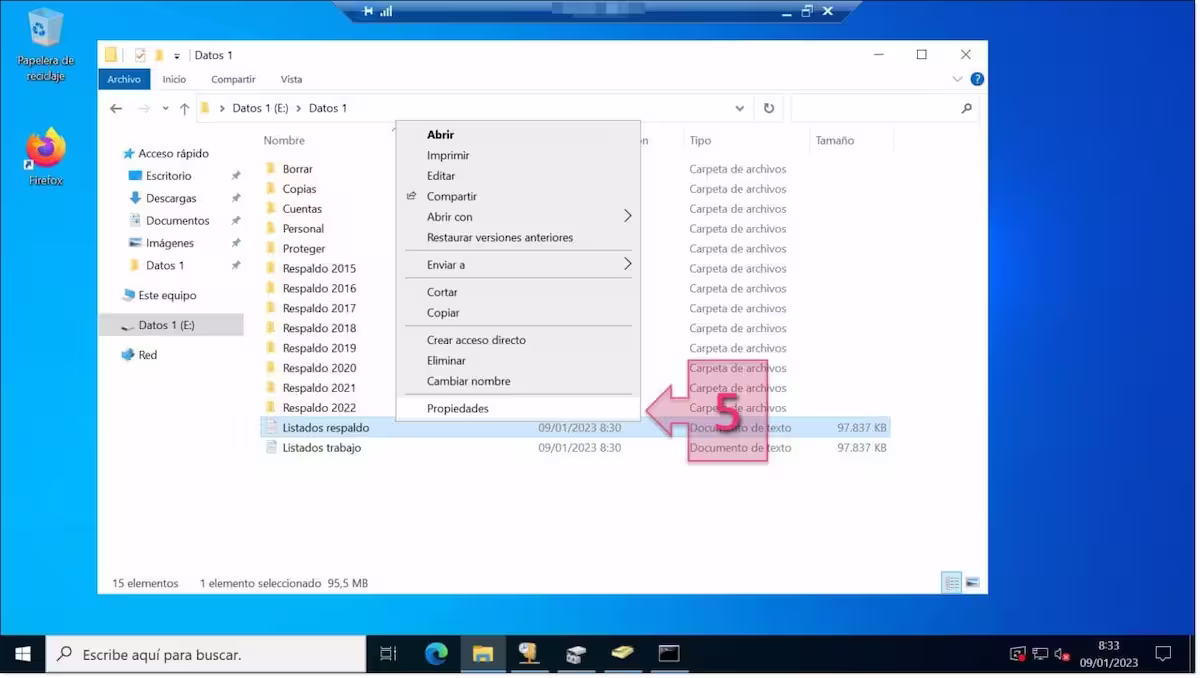The height and width of the screenshot is (678, 1200).
Task: Click the Acceso rápido header
Action: (x=173, y=154)
